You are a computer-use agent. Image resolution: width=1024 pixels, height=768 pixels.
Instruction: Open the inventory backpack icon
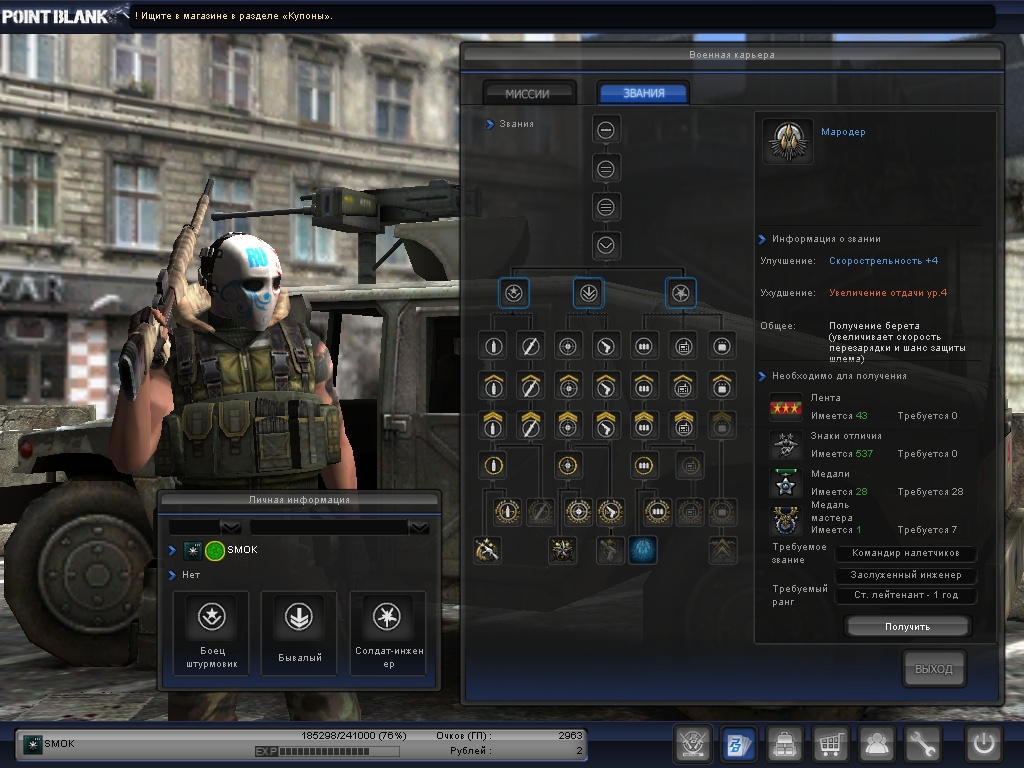(785, 744)
